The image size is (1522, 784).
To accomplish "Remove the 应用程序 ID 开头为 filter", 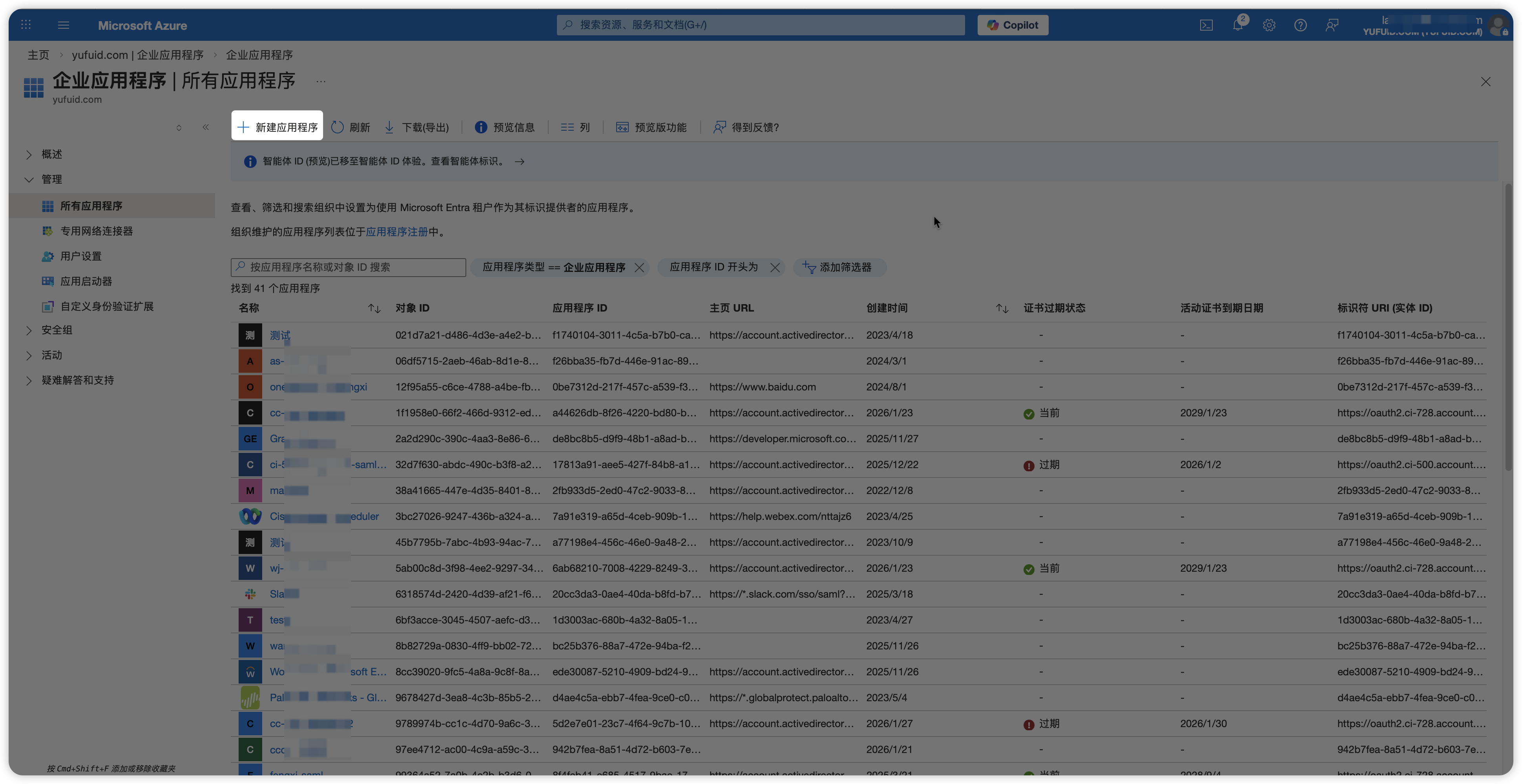I will (x=775, y=268).
